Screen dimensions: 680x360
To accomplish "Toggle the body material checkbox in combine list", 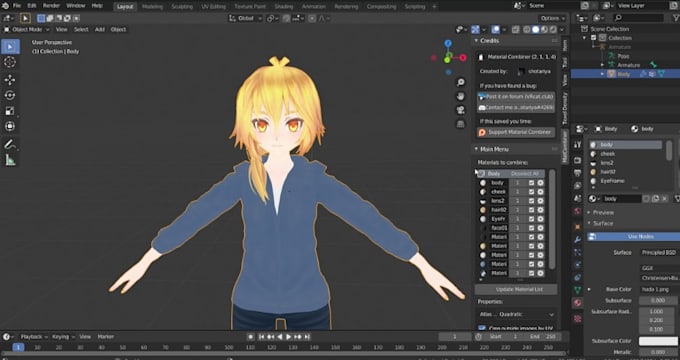I will (x=531, y=183).
